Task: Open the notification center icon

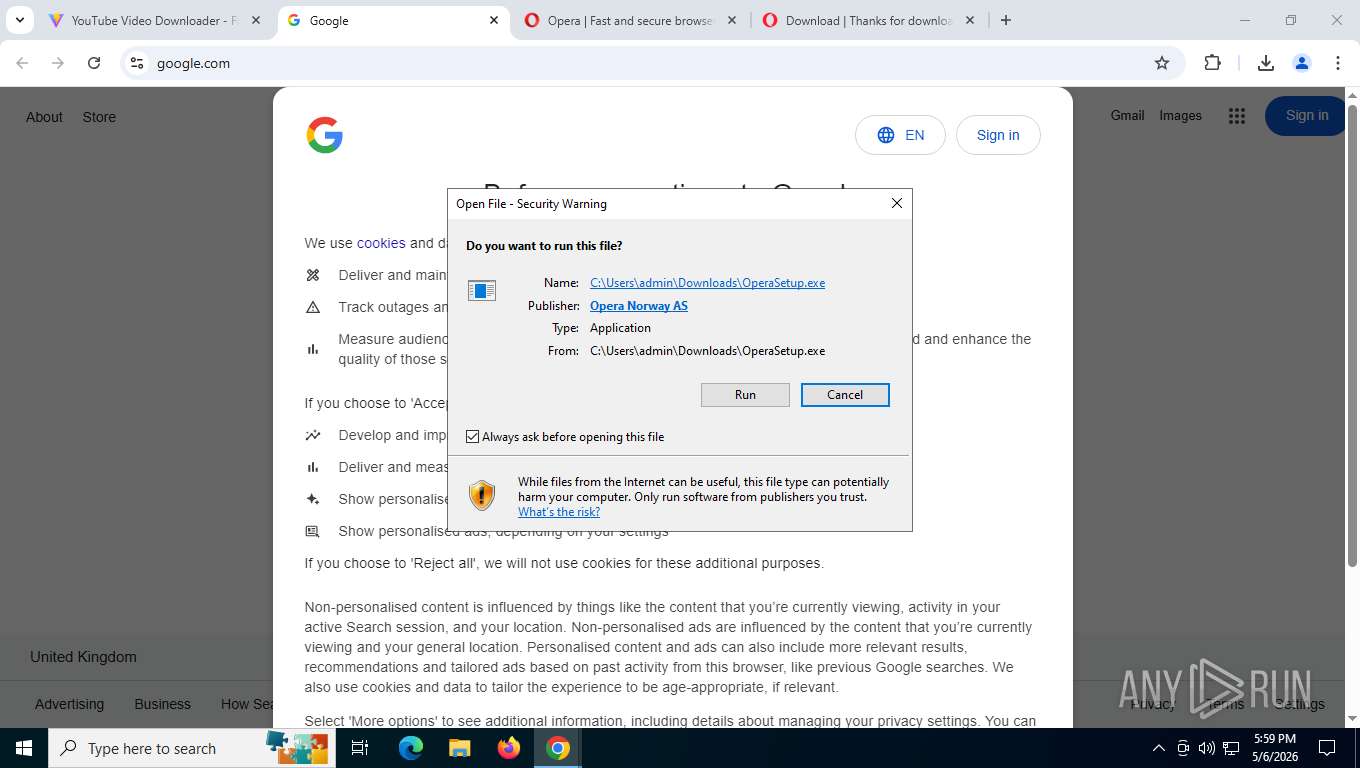Action: [x=1327, y=748]
